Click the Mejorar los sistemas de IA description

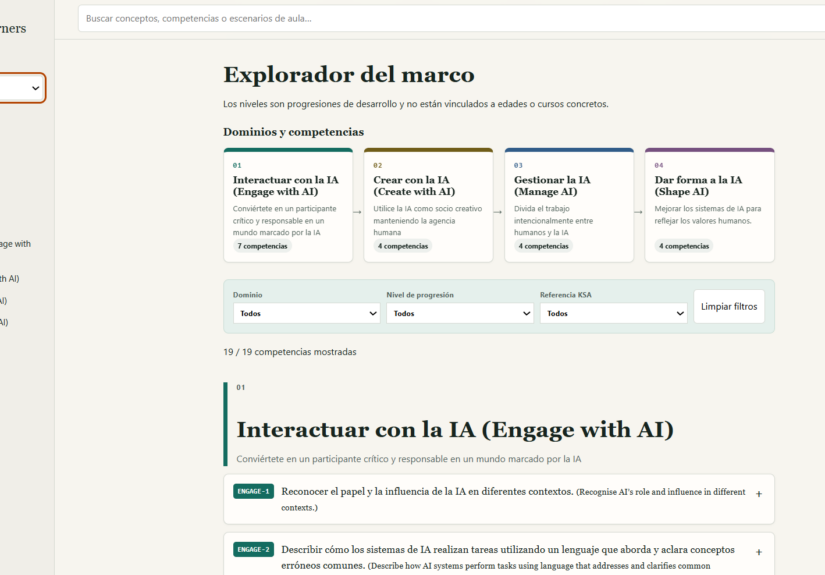point(708,215)
